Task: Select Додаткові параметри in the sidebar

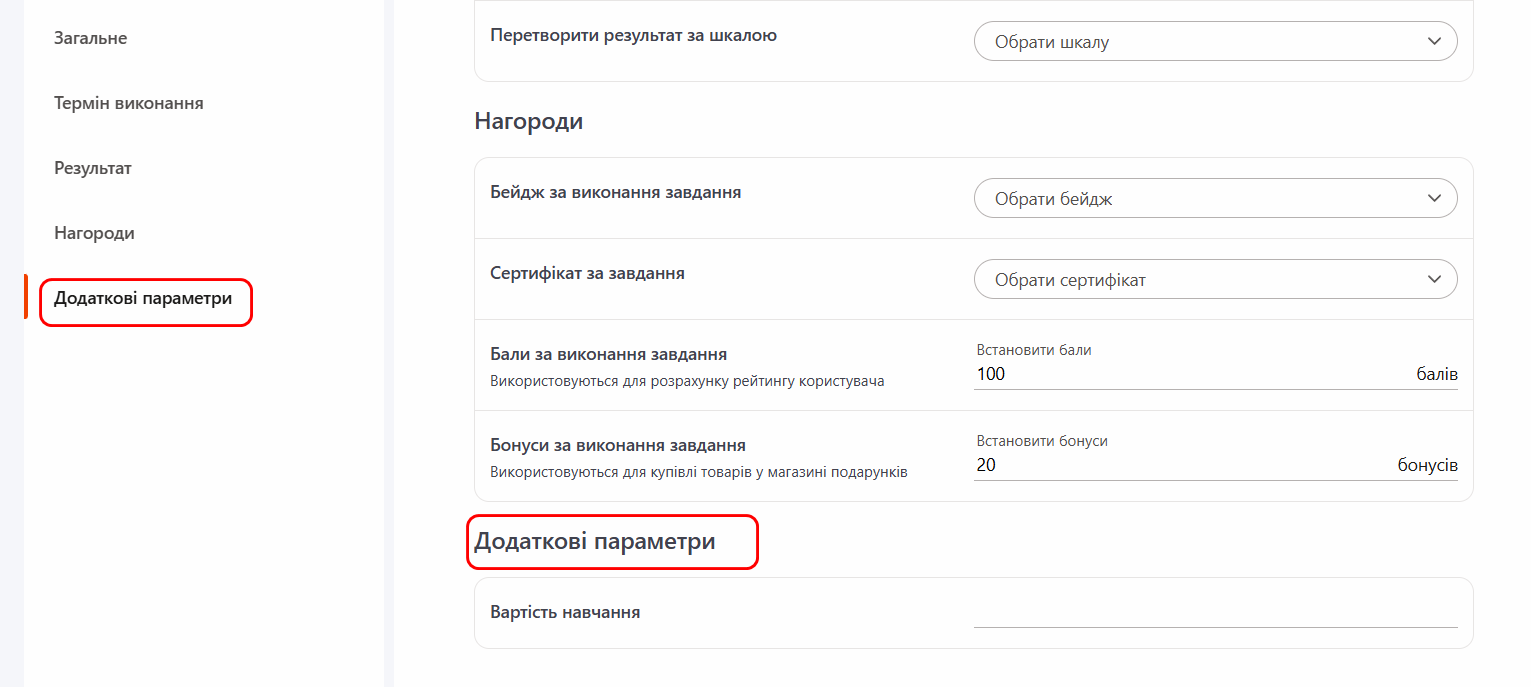Action: pyautogui.click(x=143, y=299)
